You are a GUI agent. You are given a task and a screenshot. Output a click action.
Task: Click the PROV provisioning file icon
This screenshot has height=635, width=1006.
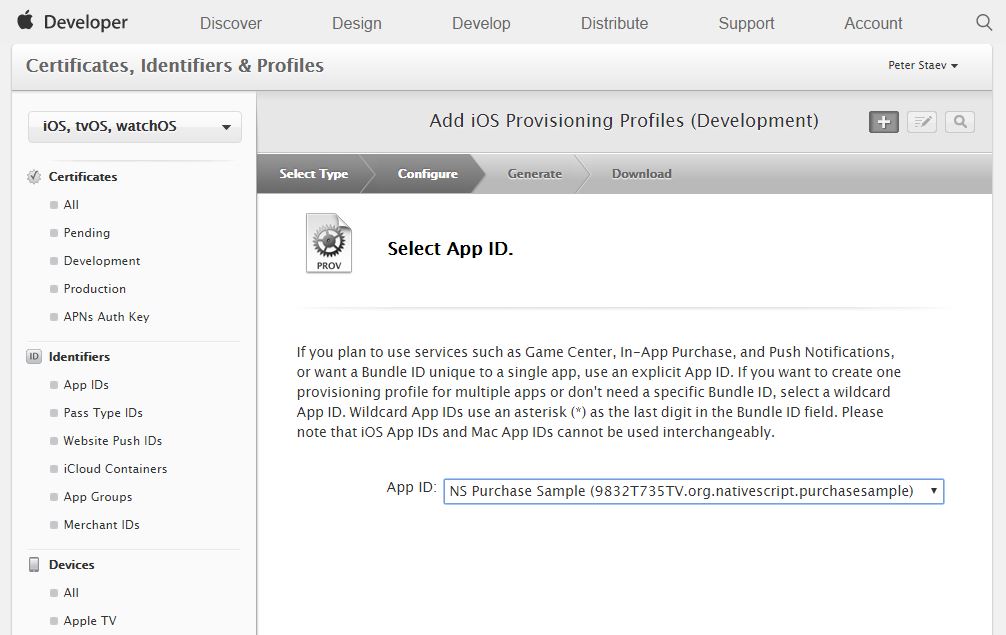coord(328,243)
